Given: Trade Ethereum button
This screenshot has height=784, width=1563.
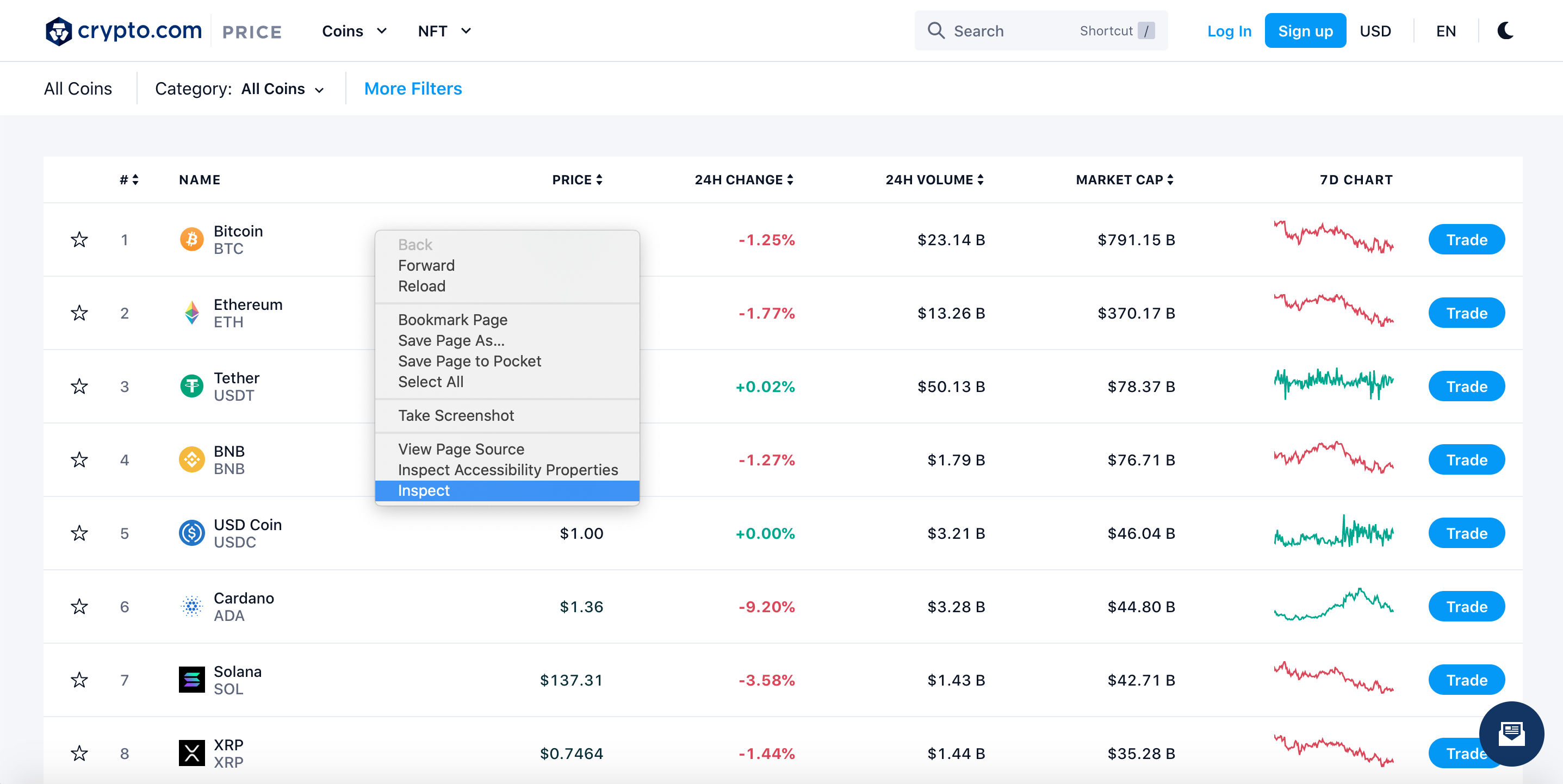Looking at the screenshot, I should tap(1466, 313).
